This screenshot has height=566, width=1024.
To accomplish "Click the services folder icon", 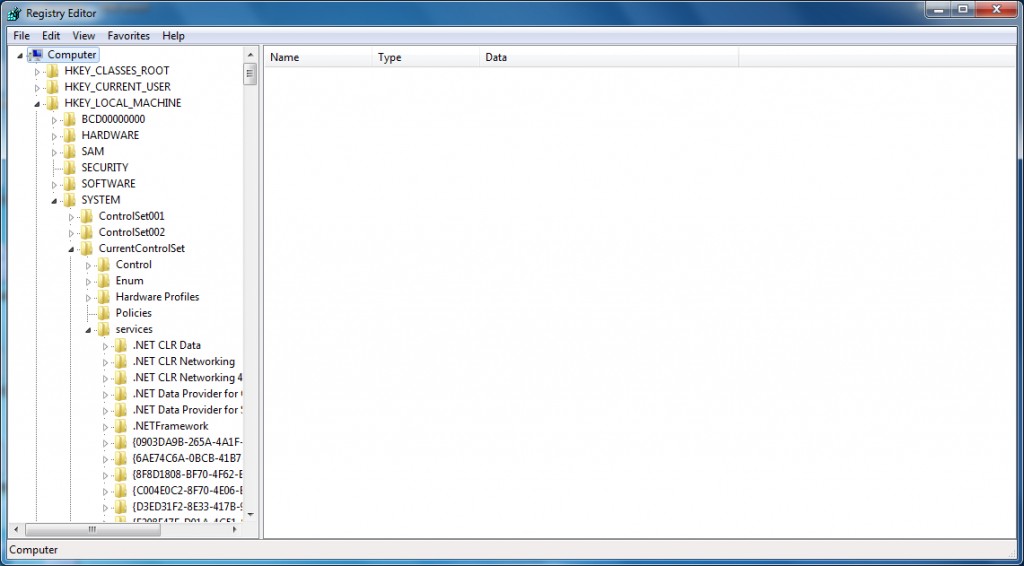I will tap(104, 329).
